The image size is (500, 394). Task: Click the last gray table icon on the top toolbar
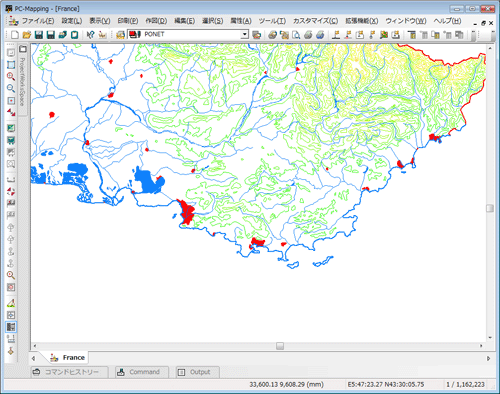[x=459, y=34]
